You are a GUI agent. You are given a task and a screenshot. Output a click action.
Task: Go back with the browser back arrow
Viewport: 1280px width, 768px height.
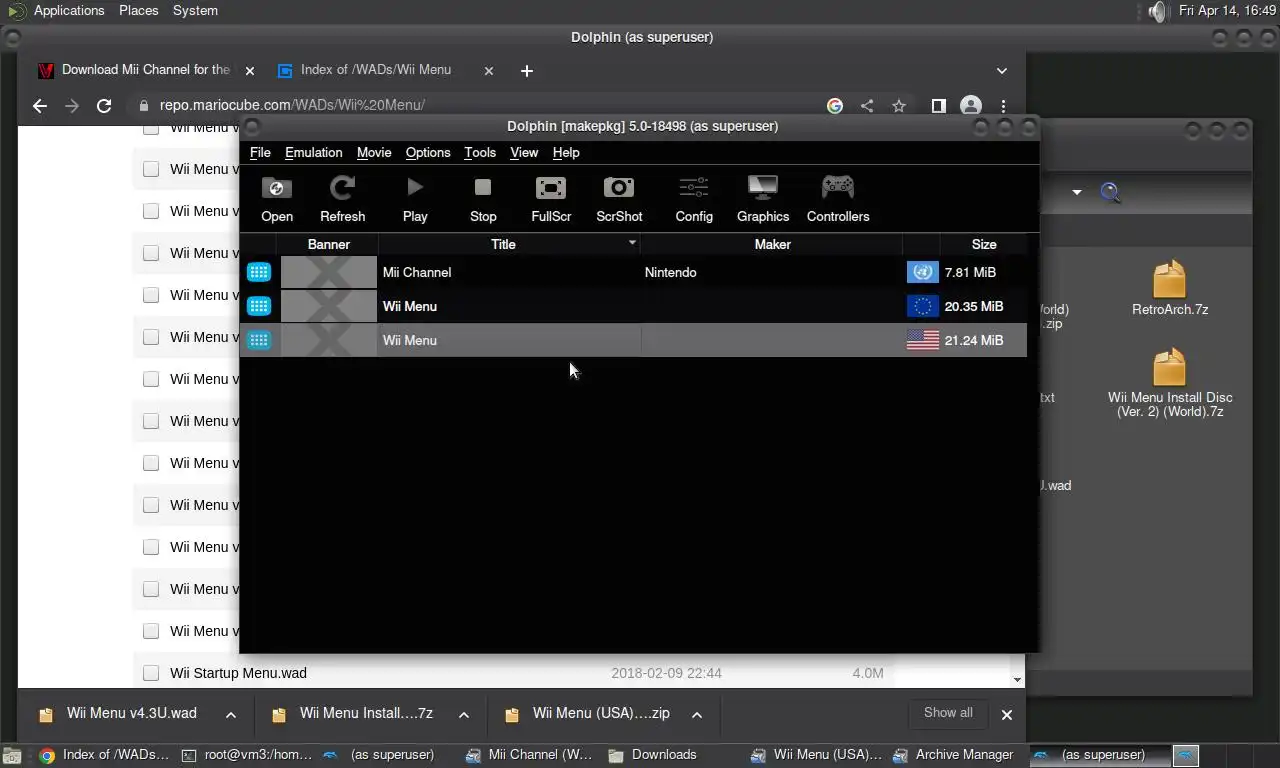click(x=39, y=105)
